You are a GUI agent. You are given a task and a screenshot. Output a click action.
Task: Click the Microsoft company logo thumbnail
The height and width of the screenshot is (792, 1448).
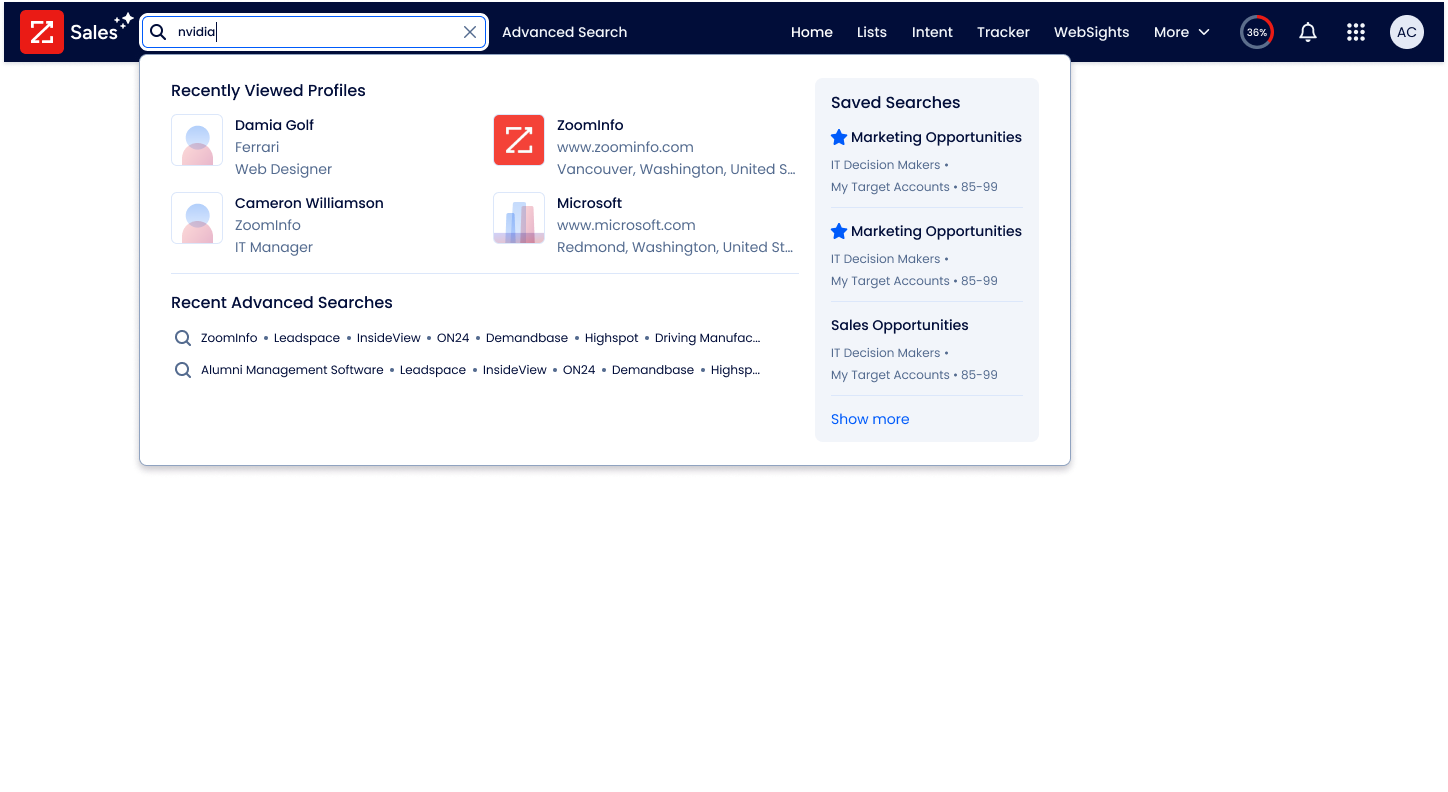point(519,218)
